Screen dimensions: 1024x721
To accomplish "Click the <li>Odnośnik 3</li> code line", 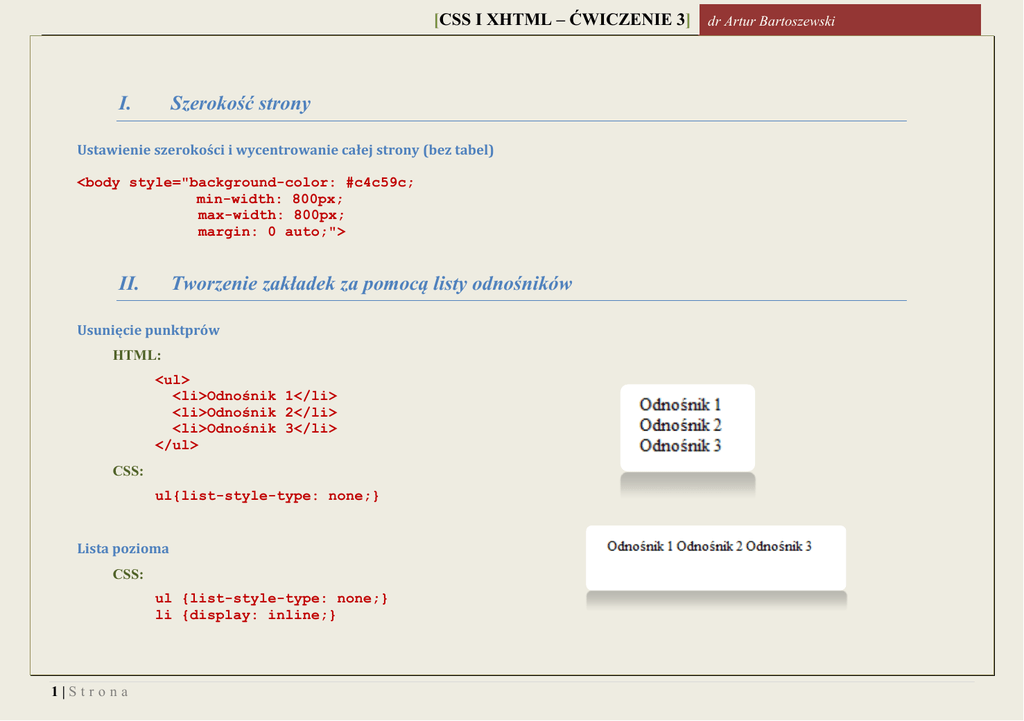I will [x=254, y=428].
